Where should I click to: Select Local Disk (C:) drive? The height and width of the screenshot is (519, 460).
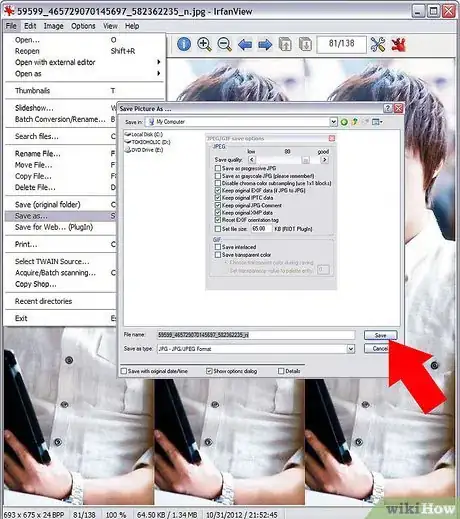(144, 134)
